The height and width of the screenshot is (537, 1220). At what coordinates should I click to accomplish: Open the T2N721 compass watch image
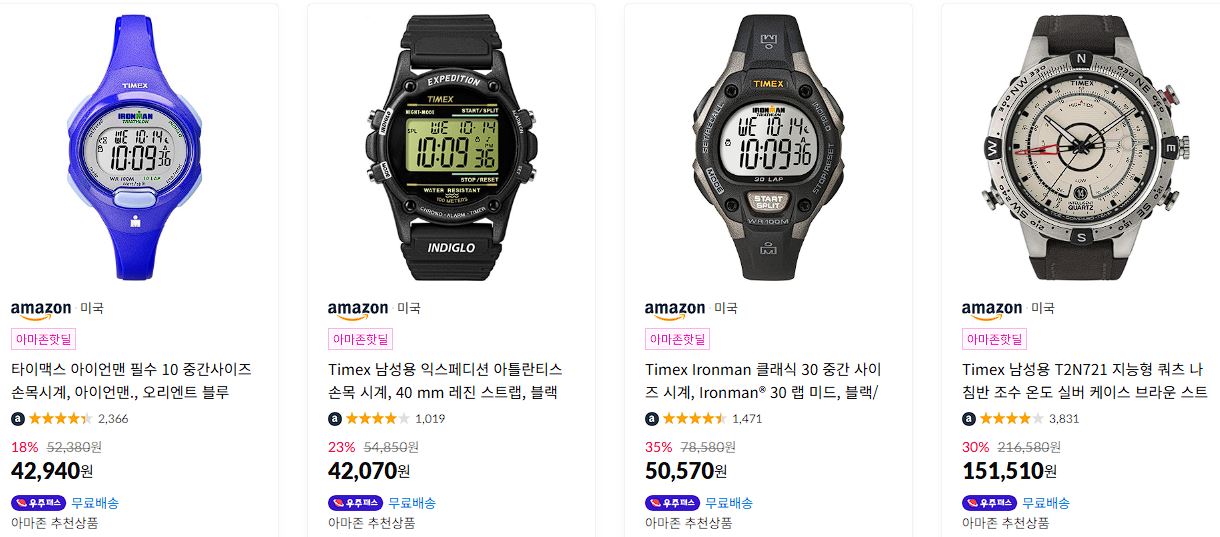pyautogui.click(x=1085, y=144)
